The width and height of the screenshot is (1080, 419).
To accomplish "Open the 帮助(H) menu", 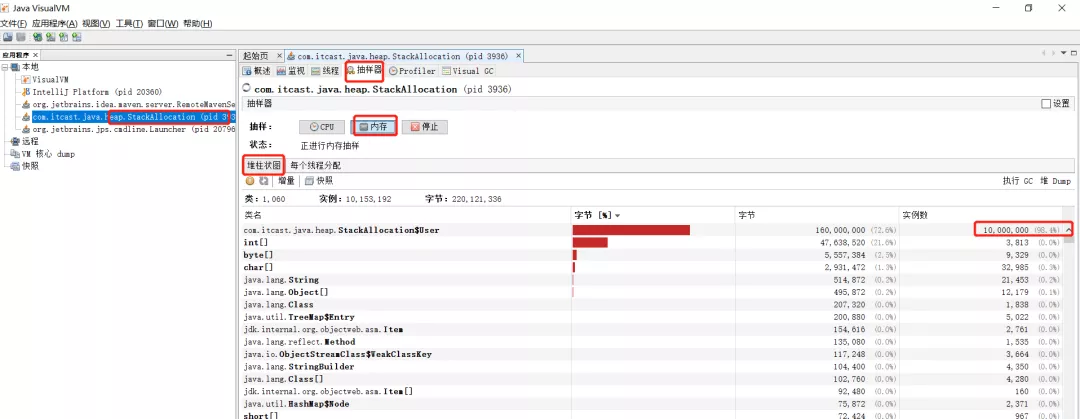I will (197, 23).
